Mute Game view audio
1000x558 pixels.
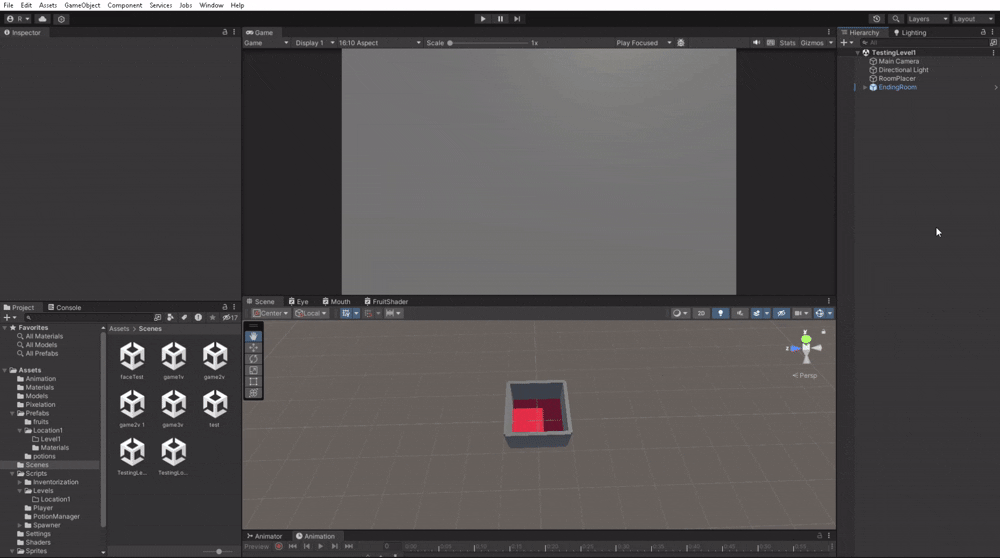point(756,43)
